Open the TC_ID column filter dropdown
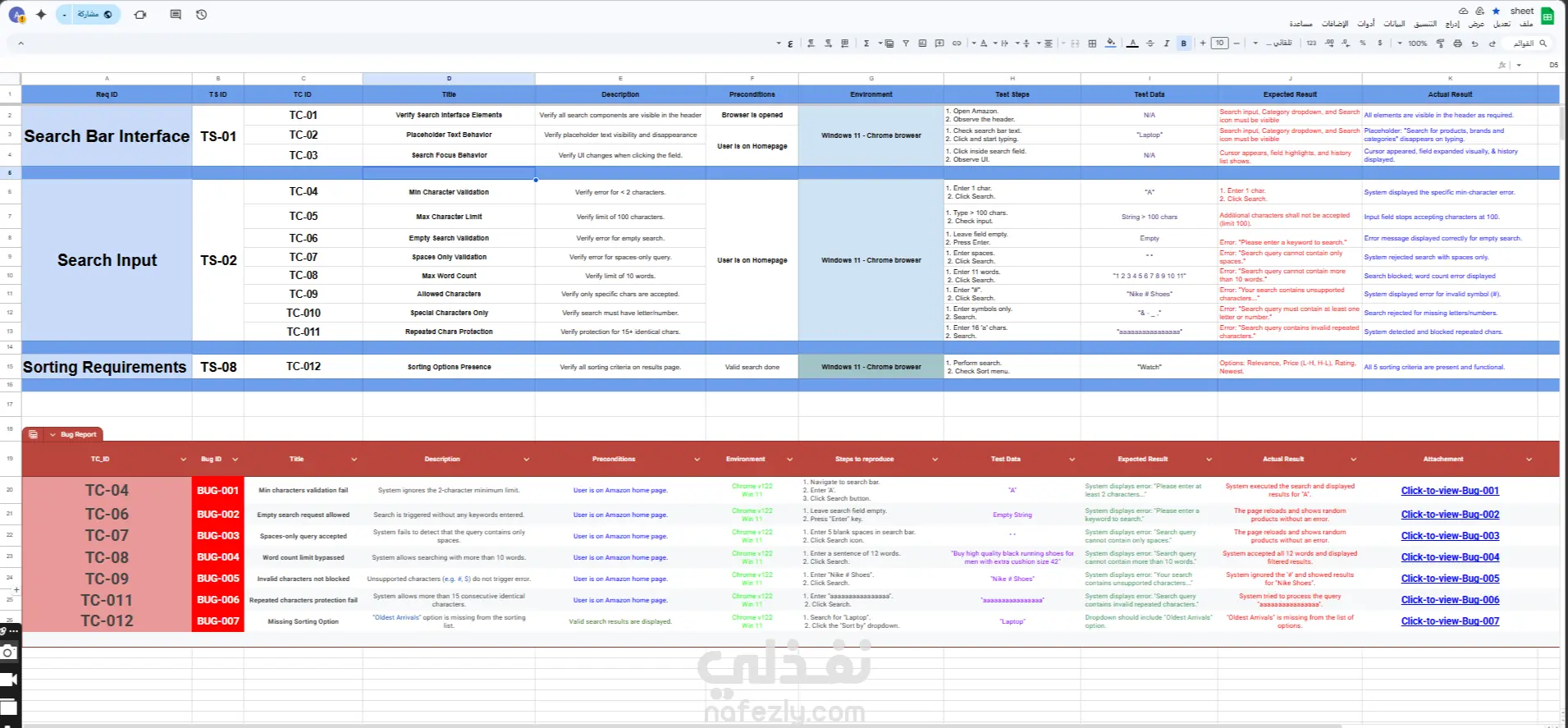 coord(183,460)
